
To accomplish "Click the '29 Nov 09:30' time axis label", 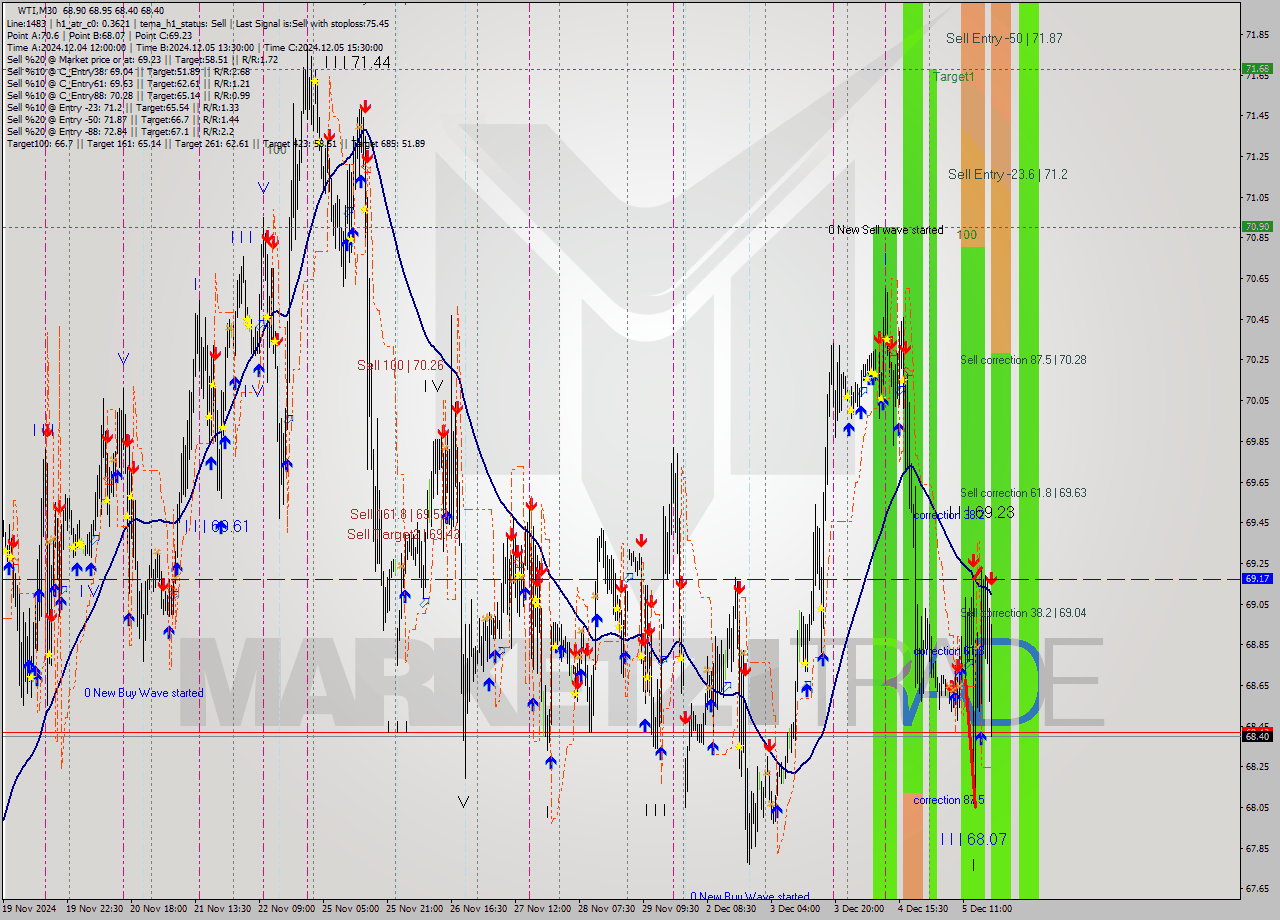I will click(671, 909).
